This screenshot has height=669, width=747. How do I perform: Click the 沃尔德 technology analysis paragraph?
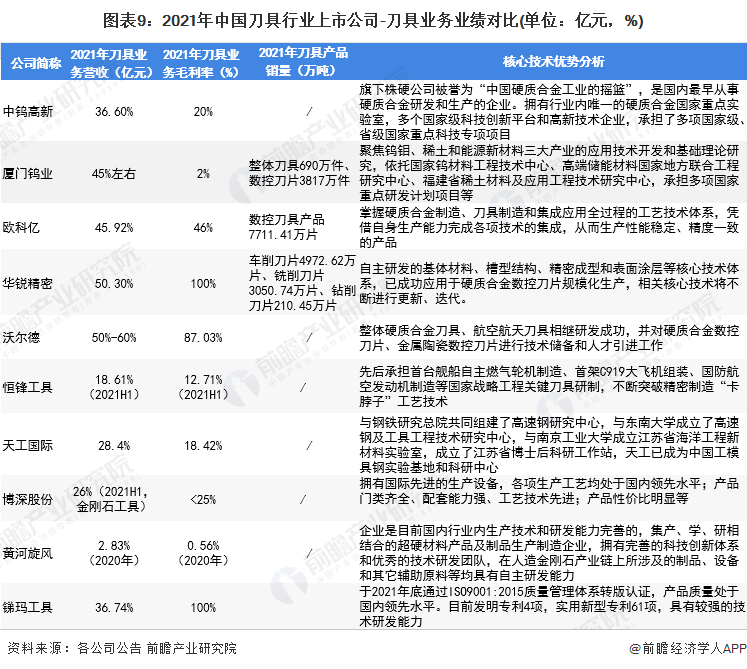550,338
